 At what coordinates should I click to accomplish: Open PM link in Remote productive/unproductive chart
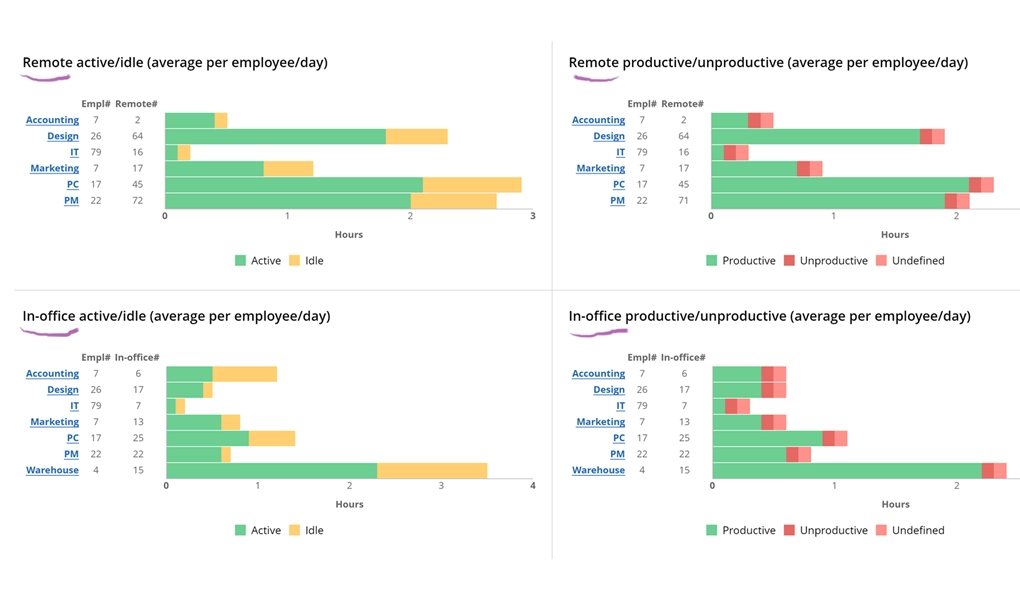pos(617,200)
